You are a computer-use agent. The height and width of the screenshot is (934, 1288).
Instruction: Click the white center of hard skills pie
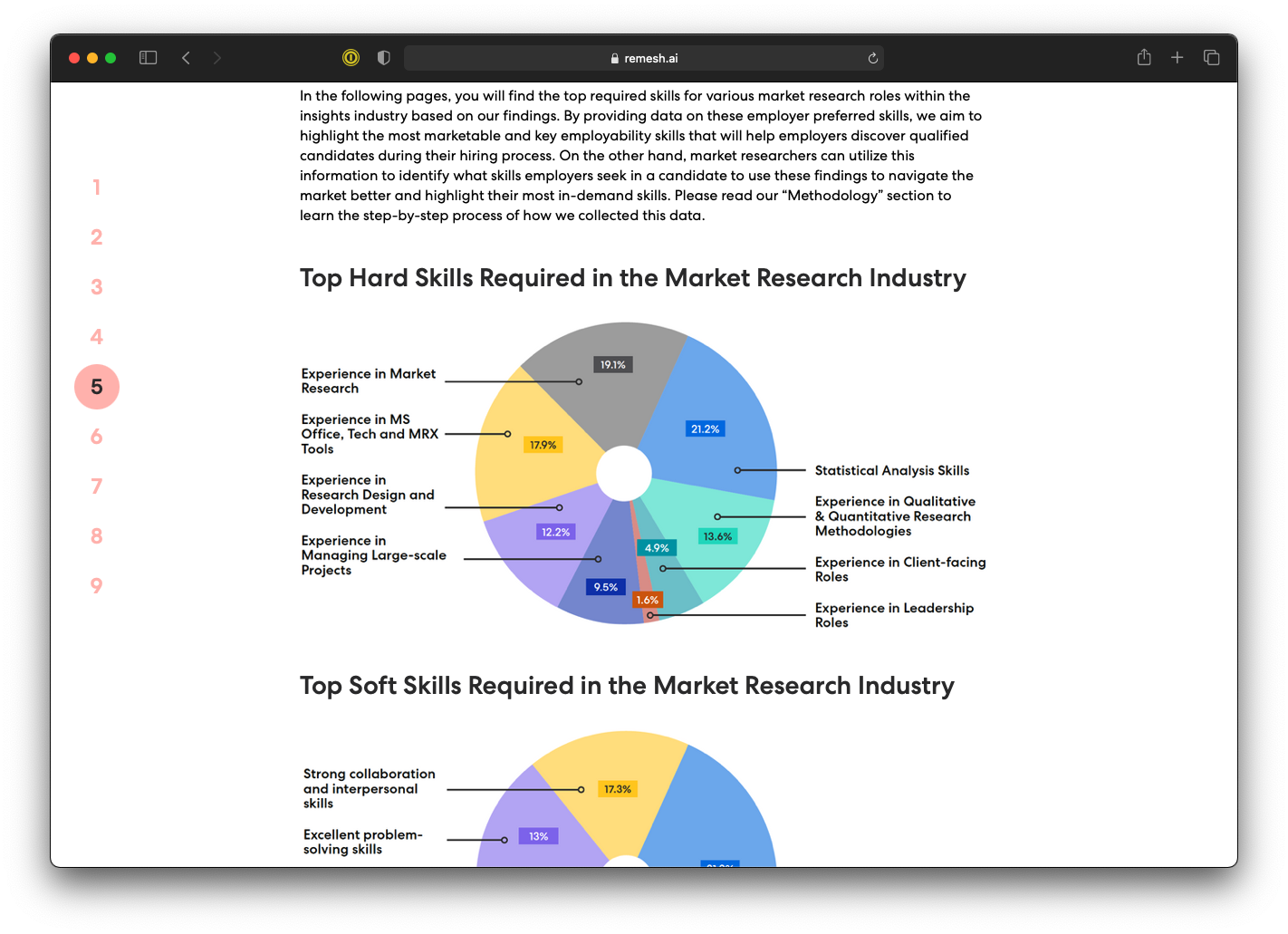(x=624, y=473)
